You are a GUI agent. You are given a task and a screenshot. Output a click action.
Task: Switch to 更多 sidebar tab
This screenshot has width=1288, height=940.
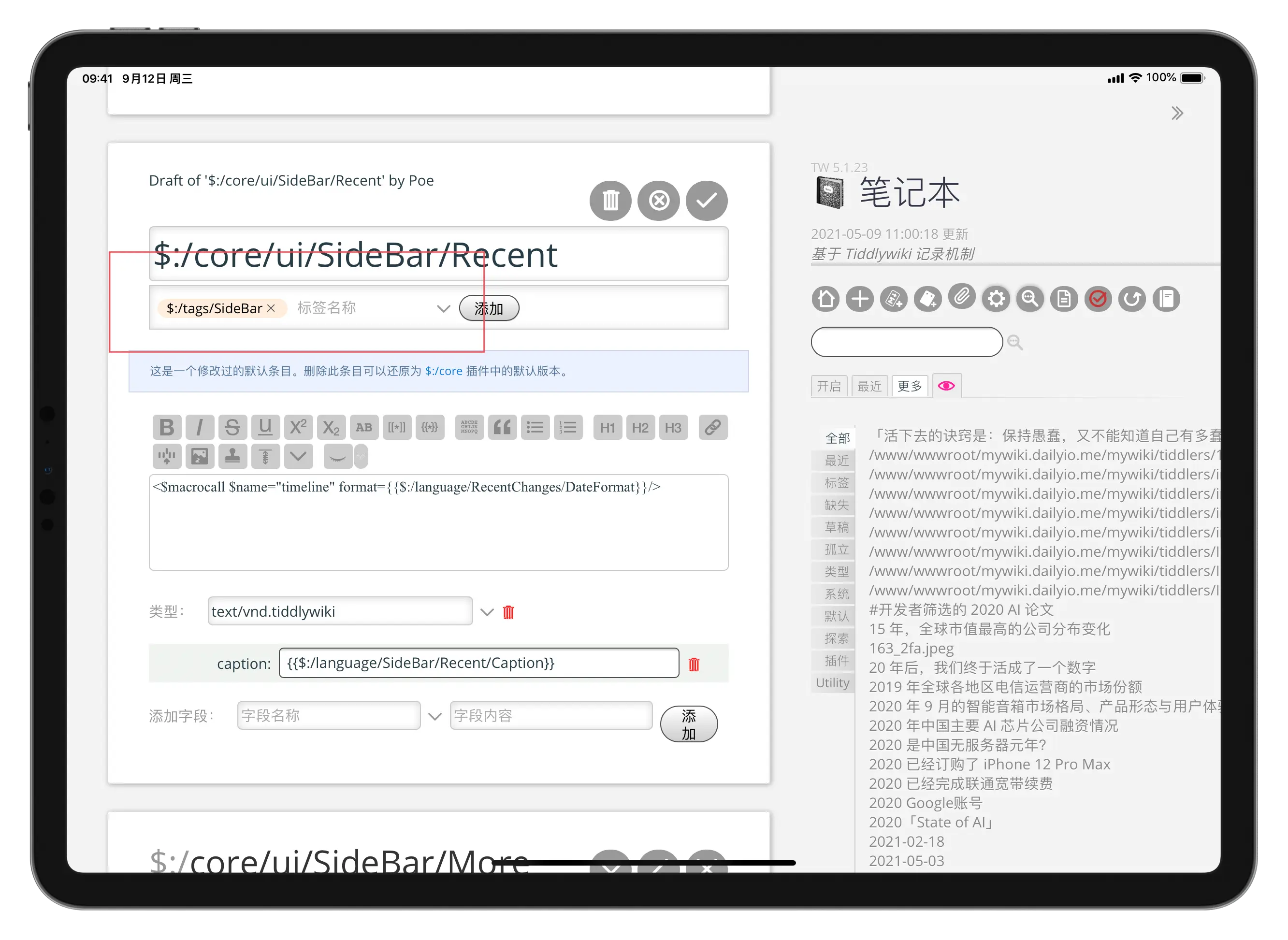pyautogui.click(x=910, y=386)
